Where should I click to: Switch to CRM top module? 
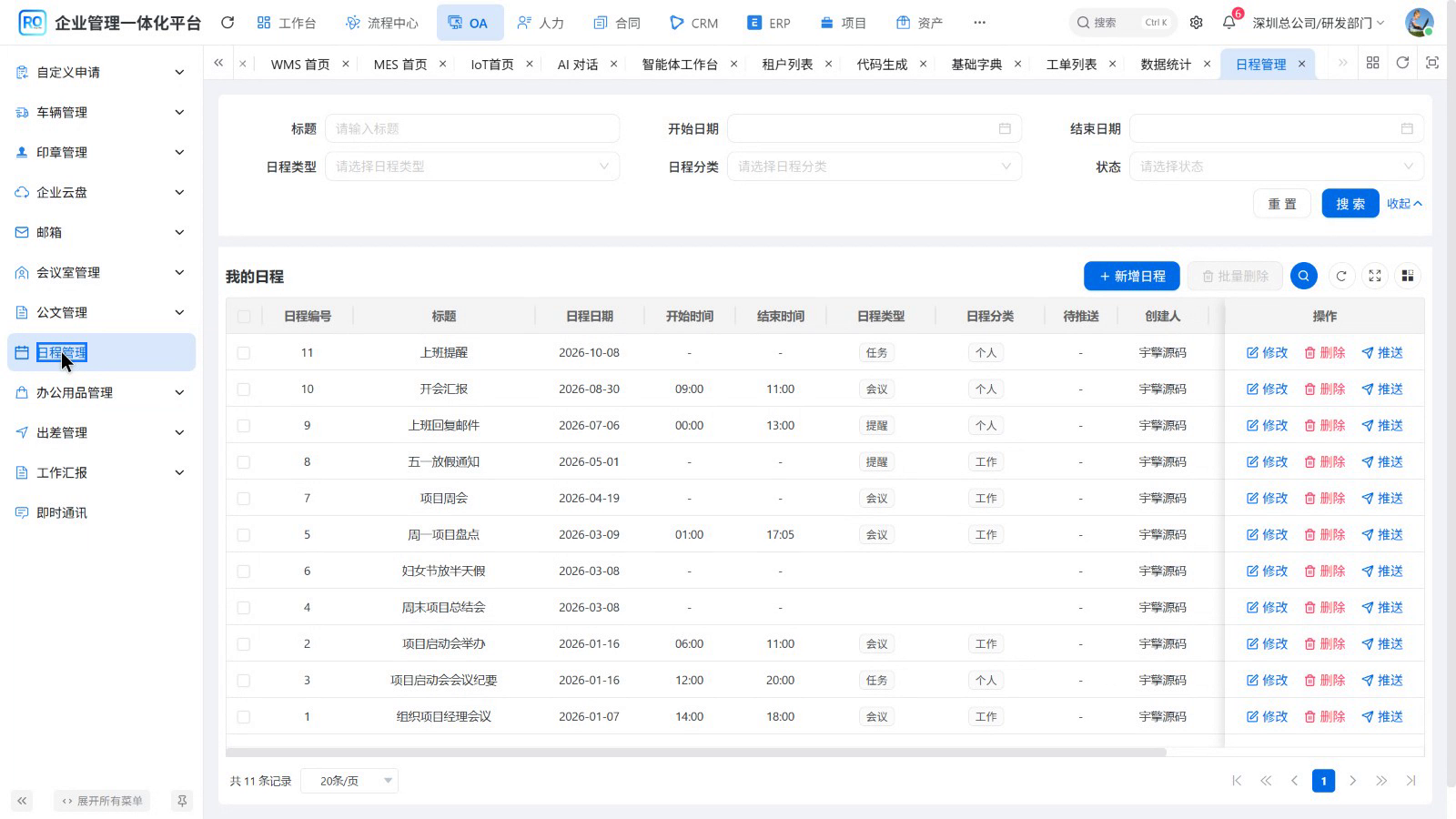tap(694, 23)
